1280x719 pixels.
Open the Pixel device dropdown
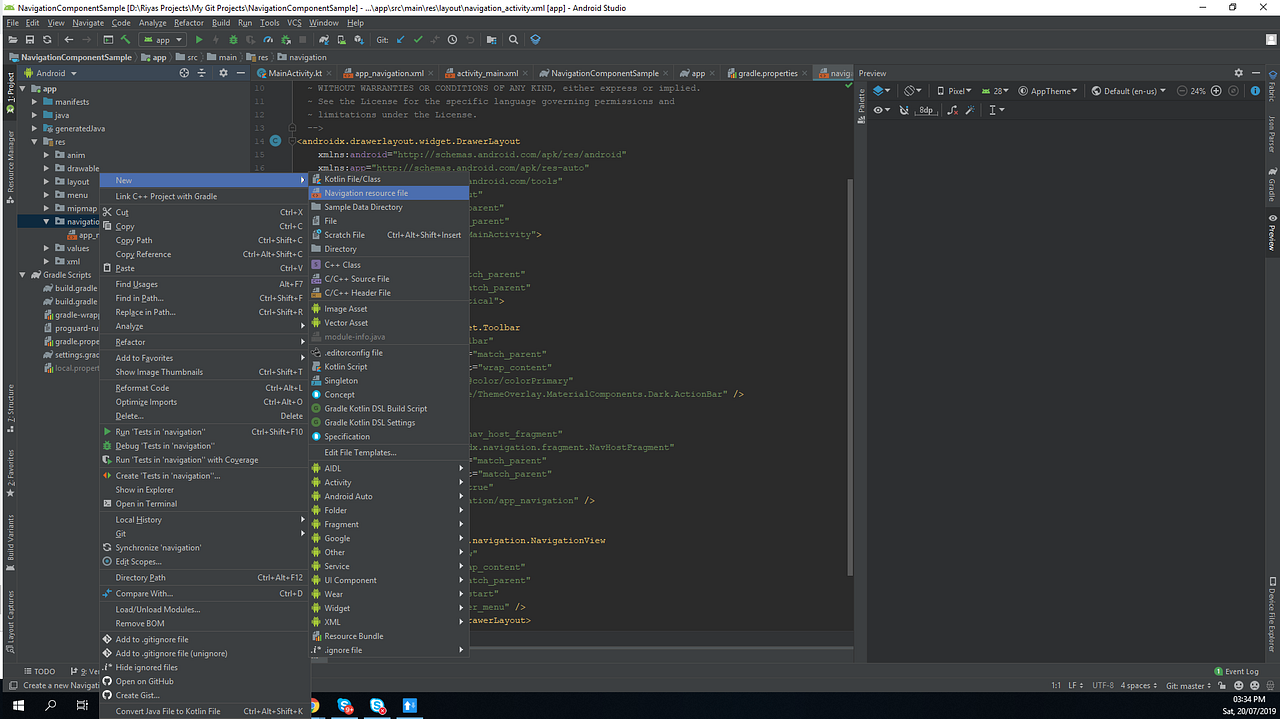click(956, 91)
